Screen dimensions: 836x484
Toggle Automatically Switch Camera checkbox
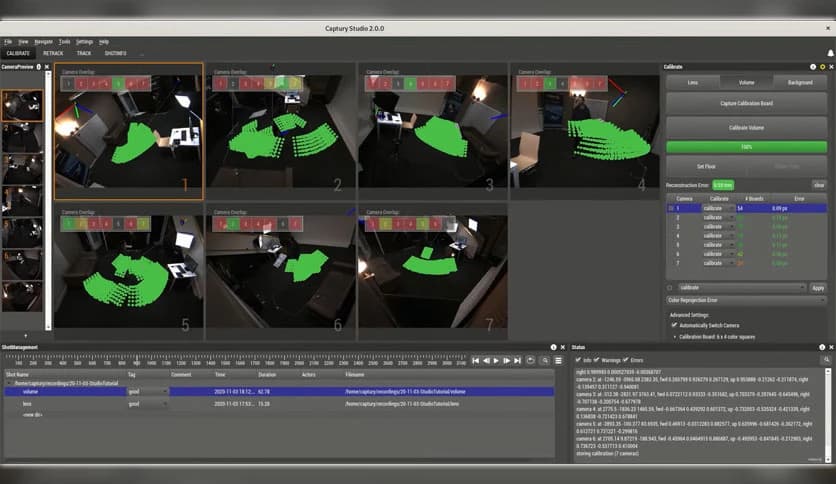[674, 325]
